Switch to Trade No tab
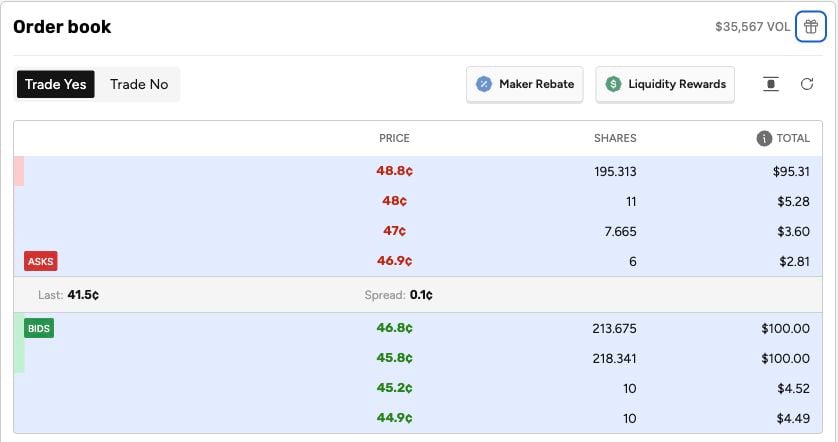Viewport: 838px width, 442px height. pos(139,84)
